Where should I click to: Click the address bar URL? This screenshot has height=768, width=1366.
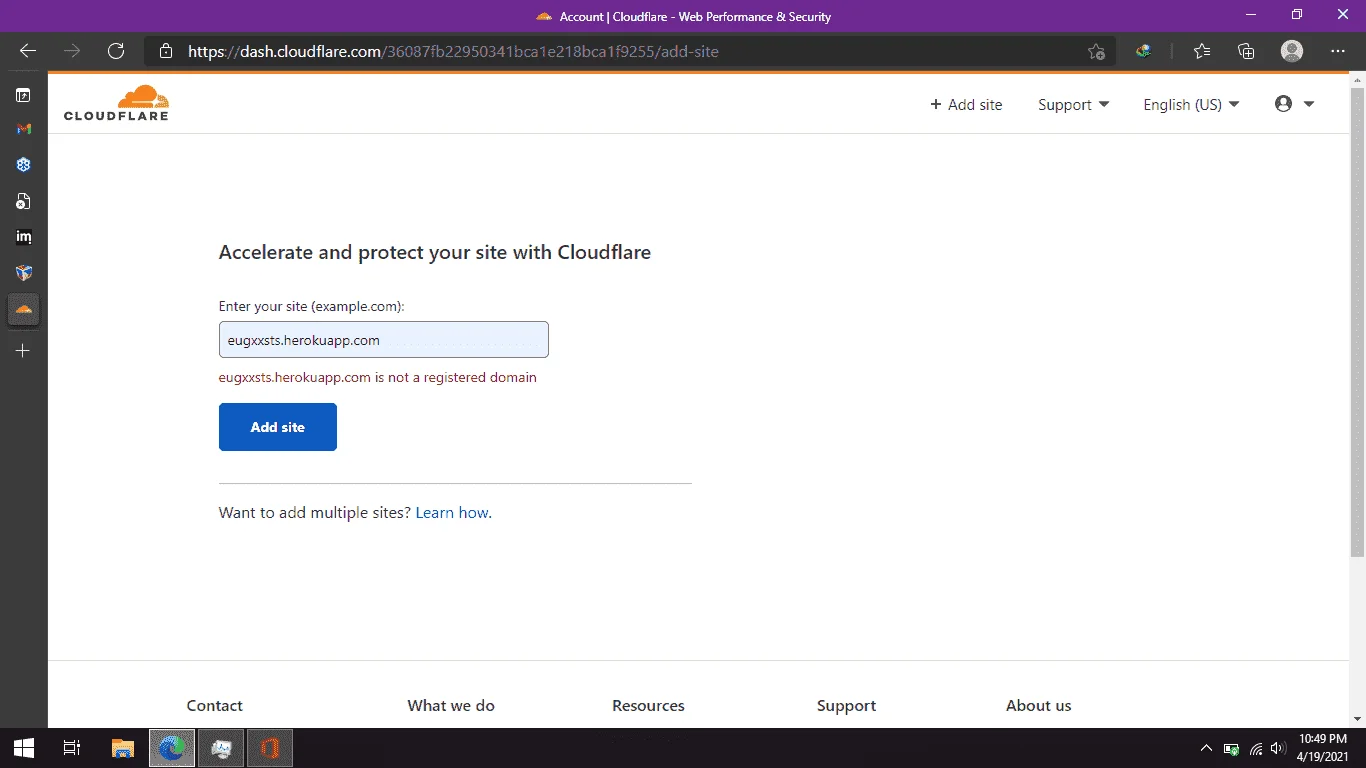coord(453,51)
